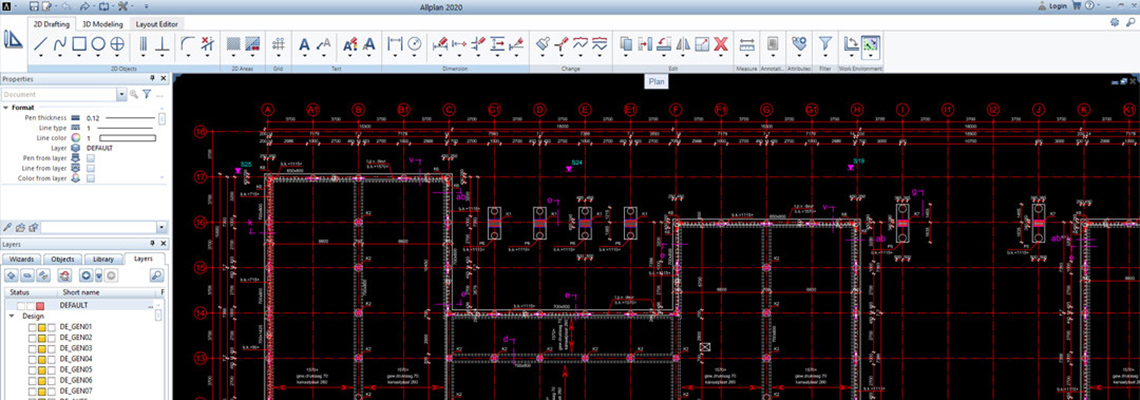Click the Line color swatch bar
Screen dimensions: 1140x400
[x=127, y=137]
